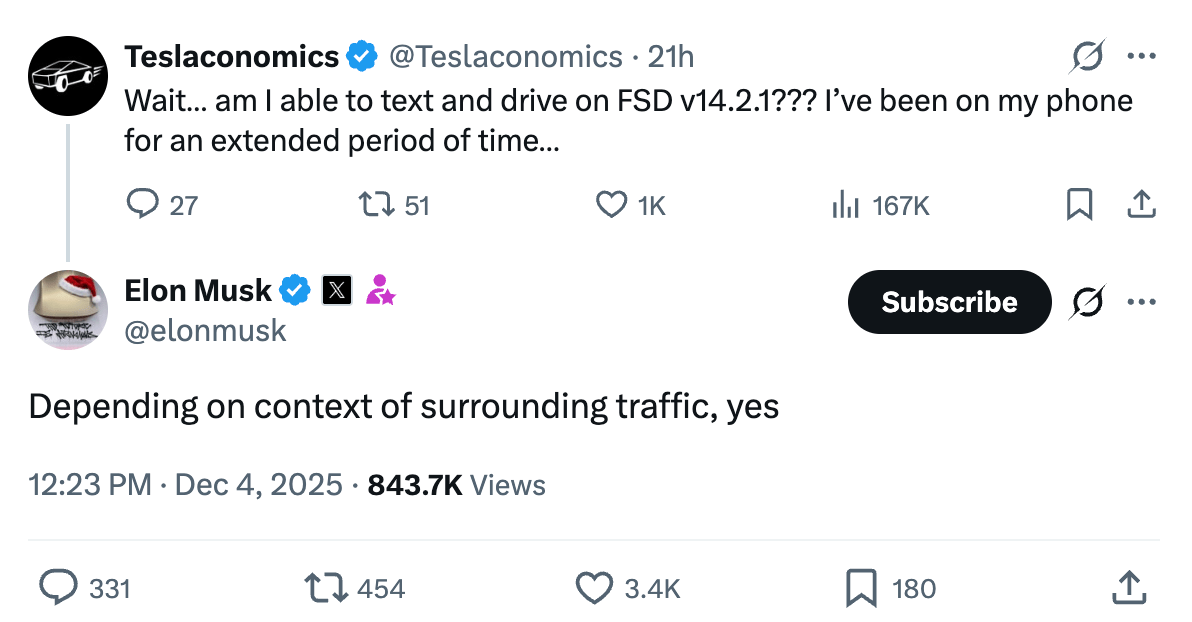Repost the Teslaconomics tweet

pyautogui.click(x=373, y=205)
